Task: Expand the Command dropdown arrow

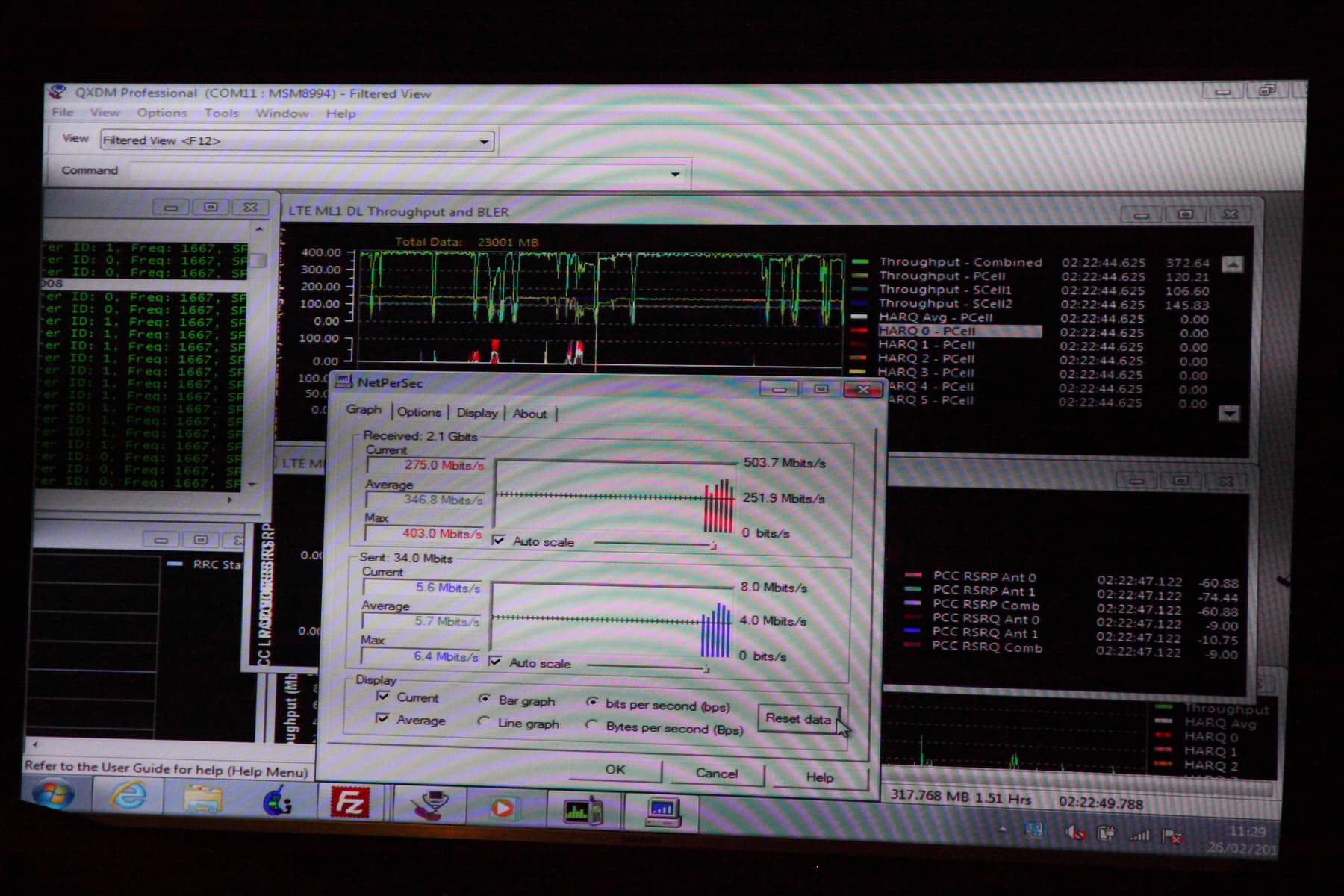Action: tap(675, 174)
